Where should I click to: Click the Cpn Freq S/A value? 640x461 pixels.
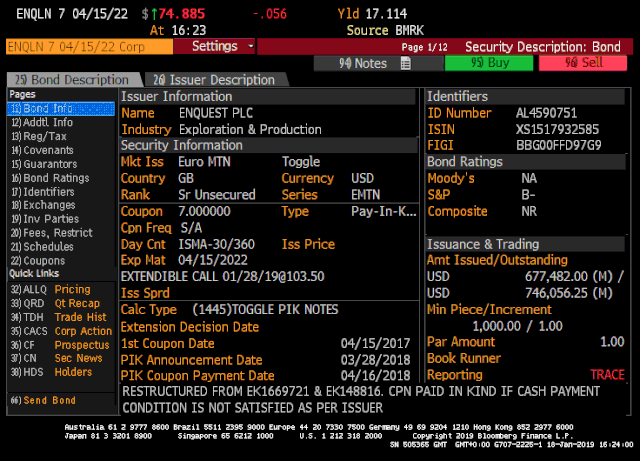(191, 228)
